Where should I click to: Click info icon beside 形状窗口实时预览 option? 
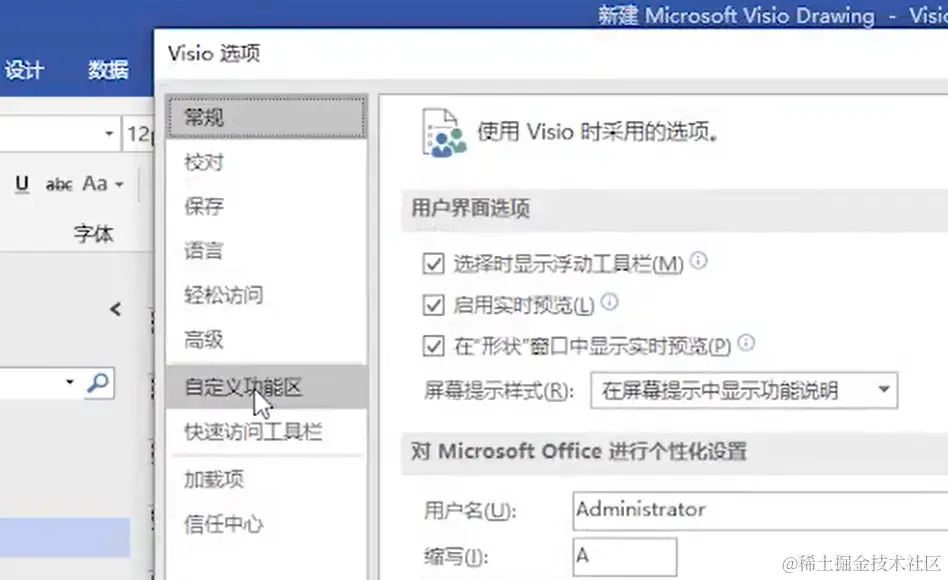pos(745,344)
